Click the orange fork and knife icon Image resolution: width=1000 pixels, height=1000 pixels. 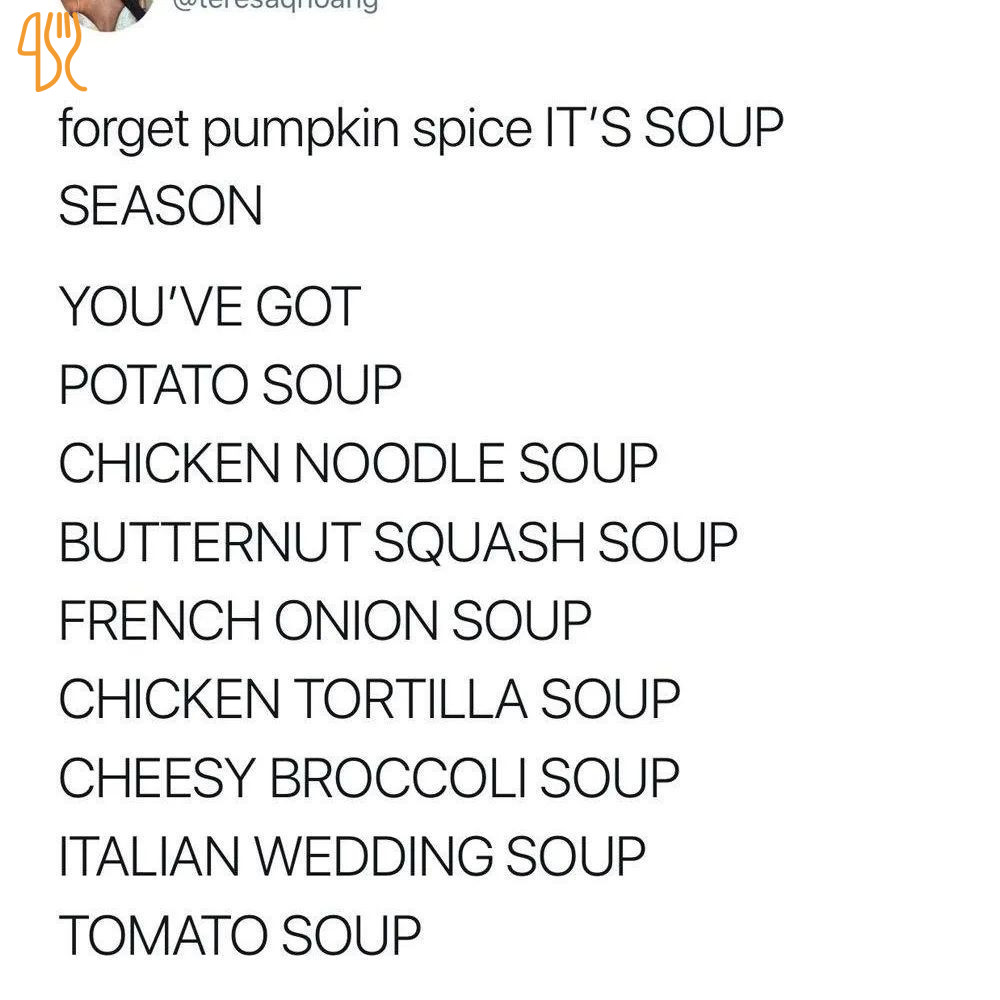point(52,52)
